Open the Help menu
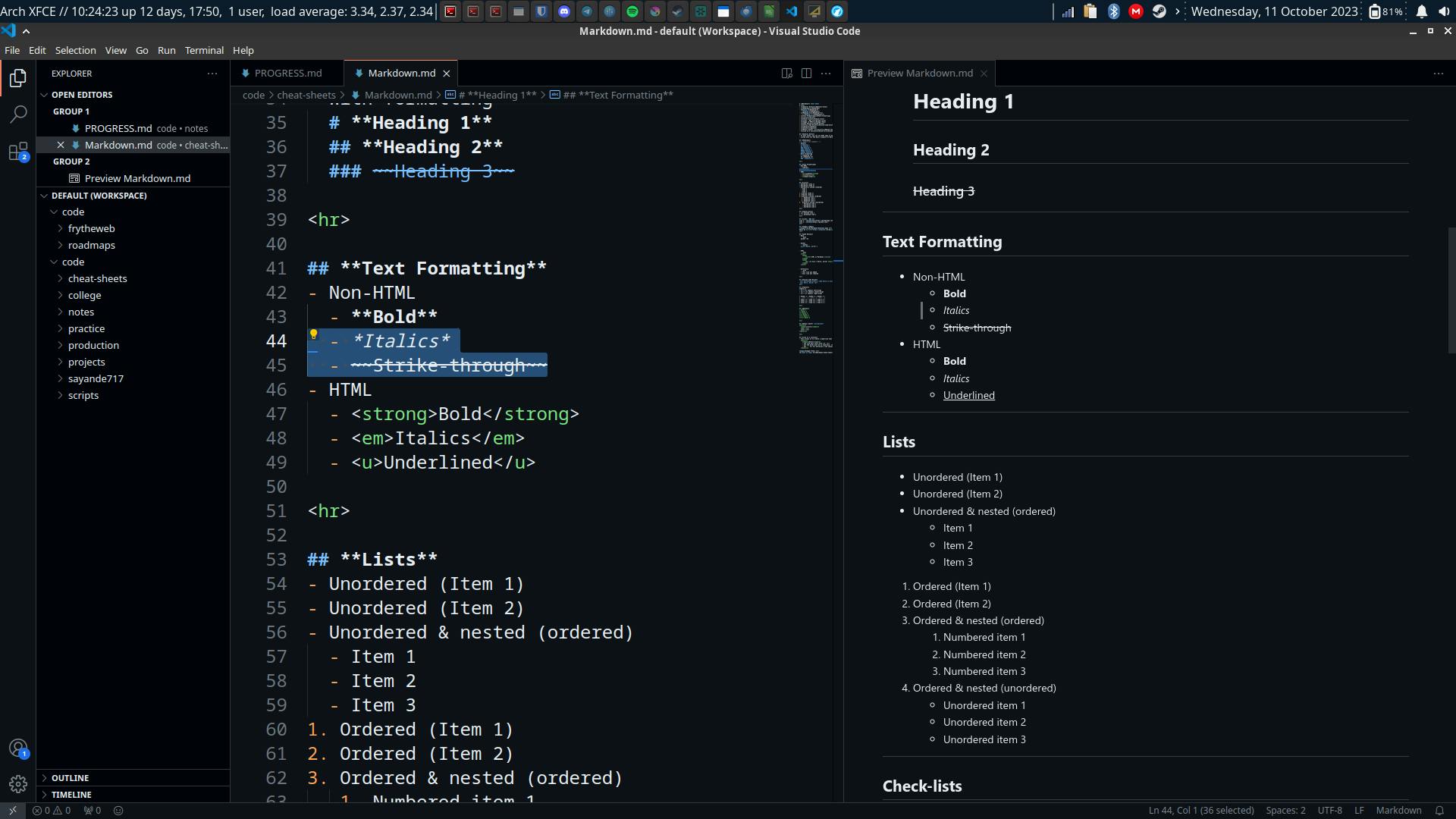 (243, 50)
